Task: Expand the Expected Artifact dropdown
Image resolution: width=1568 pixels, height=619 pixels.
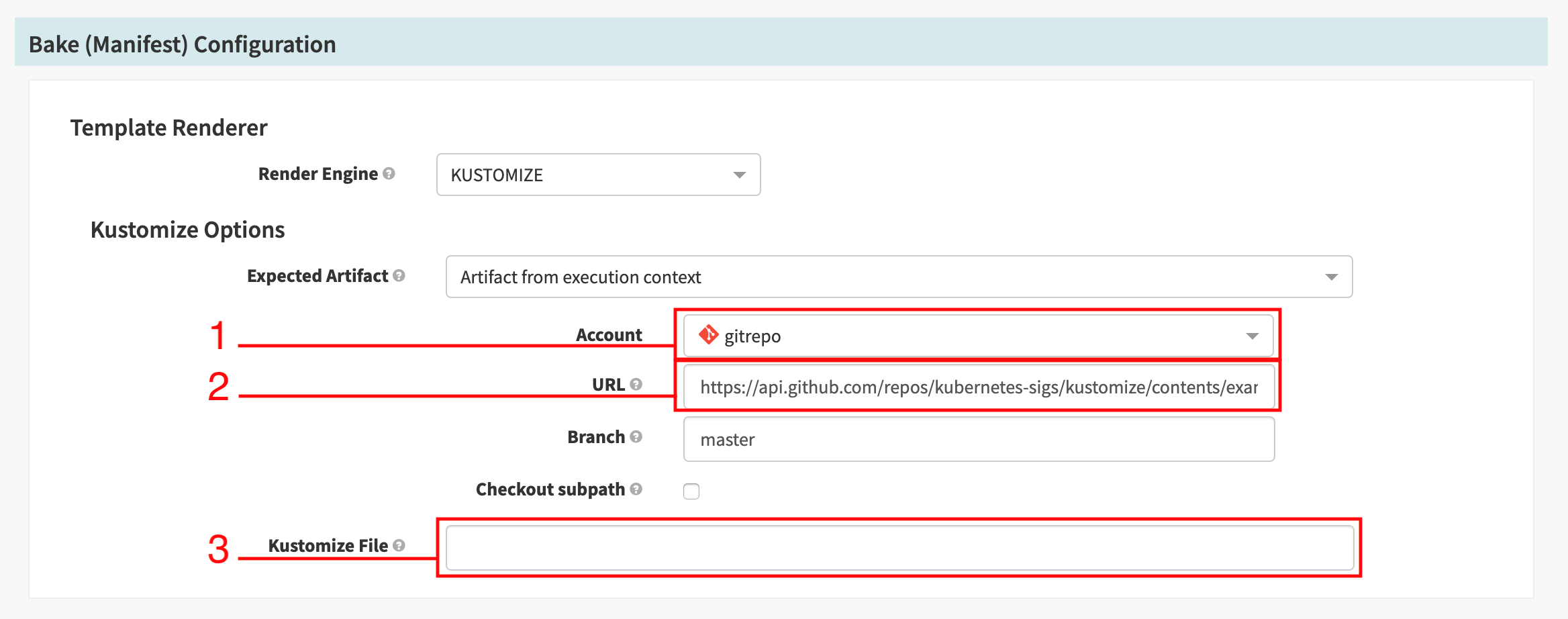Action: click(899, 277)
